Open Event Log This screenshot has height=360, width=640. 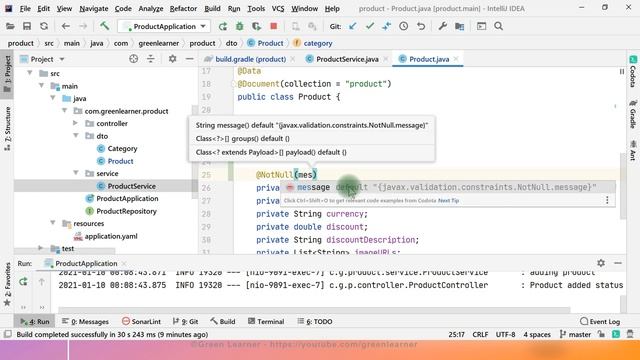(600, 322)
